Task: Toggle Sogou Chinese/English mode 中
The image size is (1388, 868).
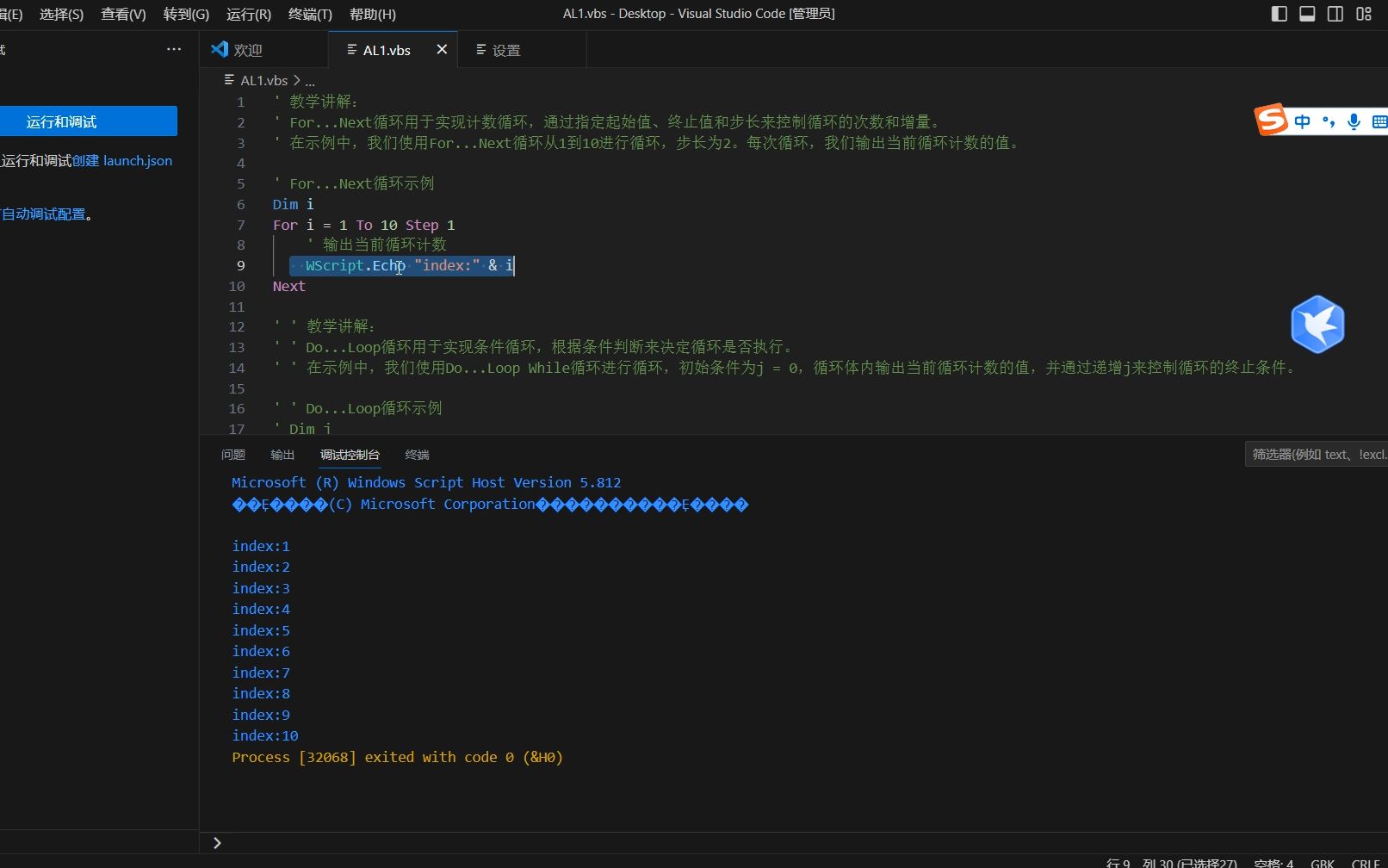Action: point(1302,121)
